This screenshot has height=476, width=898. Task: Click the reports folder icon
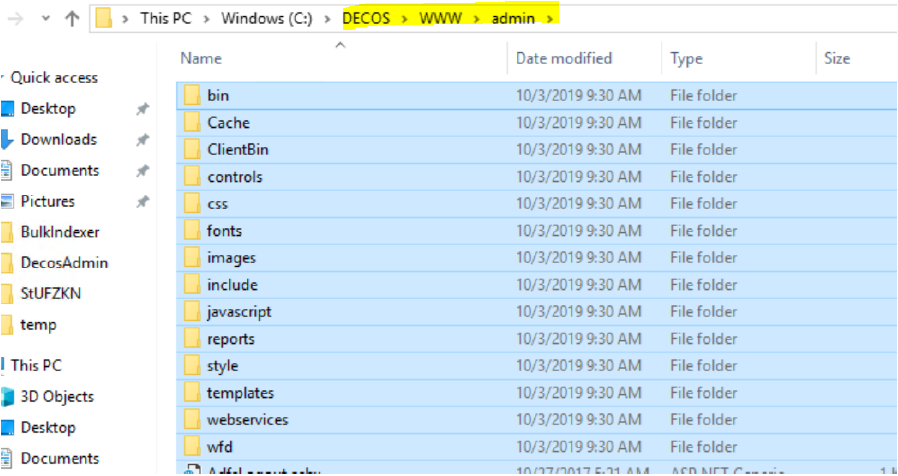[x=192, y=339]
